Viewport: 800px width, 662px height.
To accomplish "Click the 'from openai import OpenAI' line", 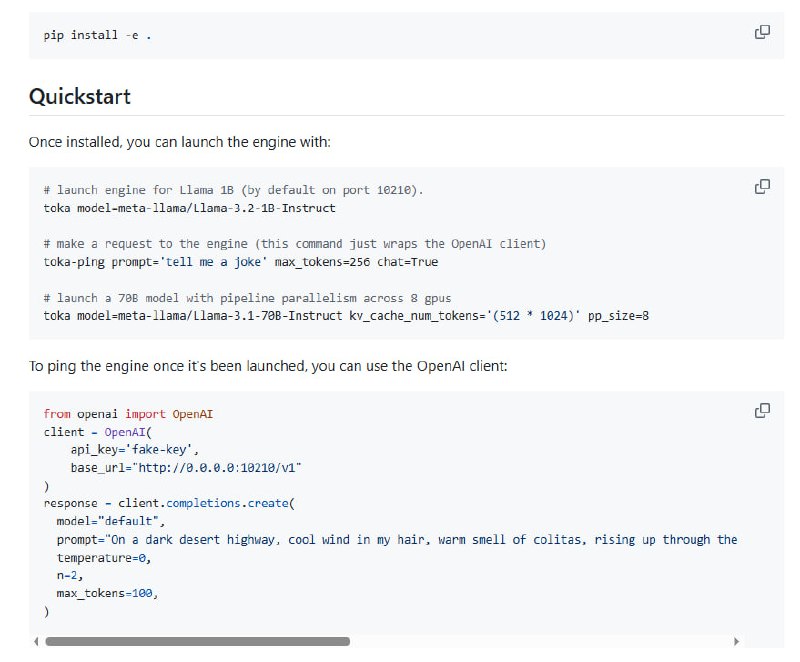I will (128, 414).
